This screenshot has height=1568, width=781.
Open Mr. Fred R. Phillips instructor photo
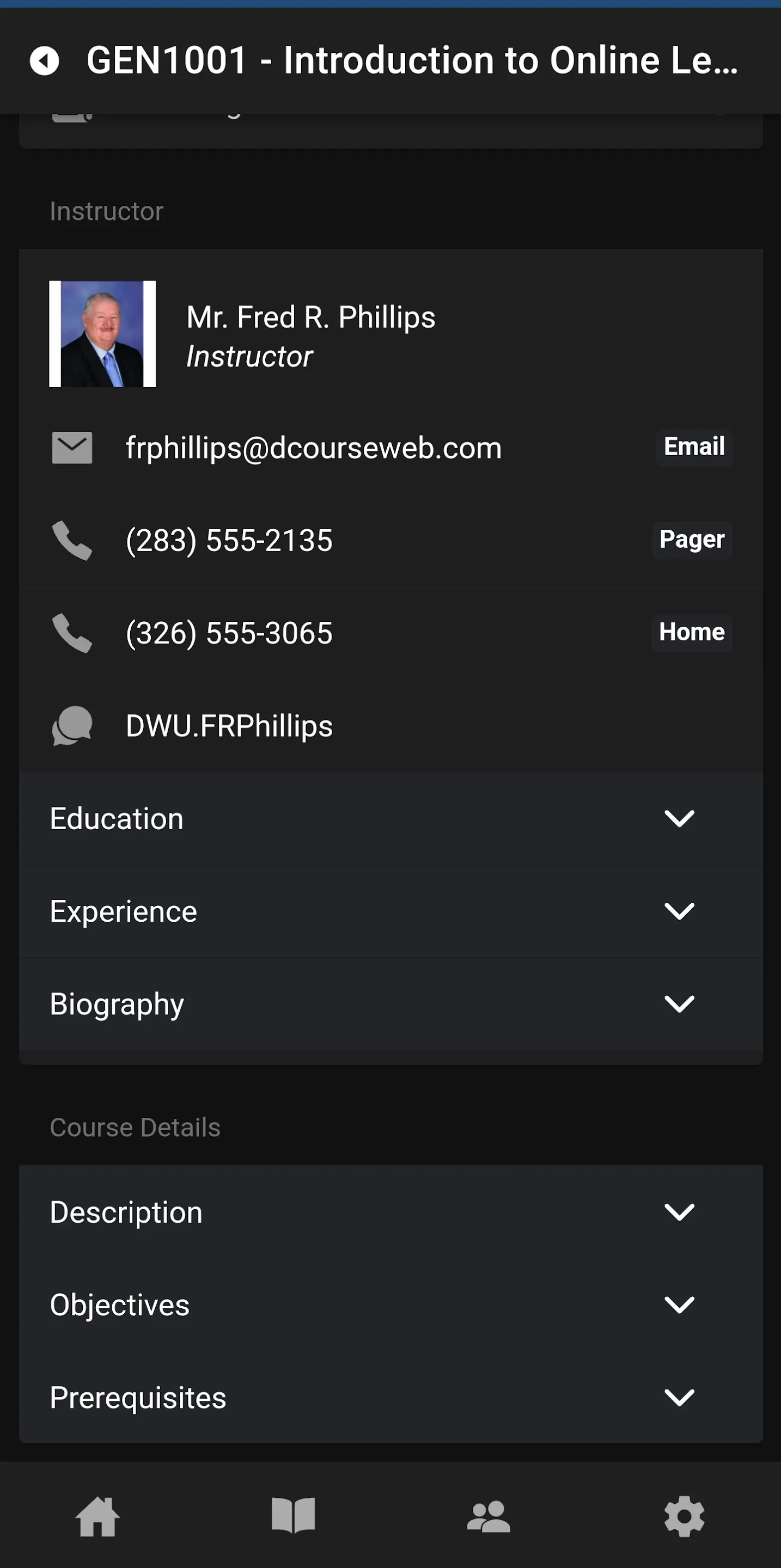coord(102,334)
